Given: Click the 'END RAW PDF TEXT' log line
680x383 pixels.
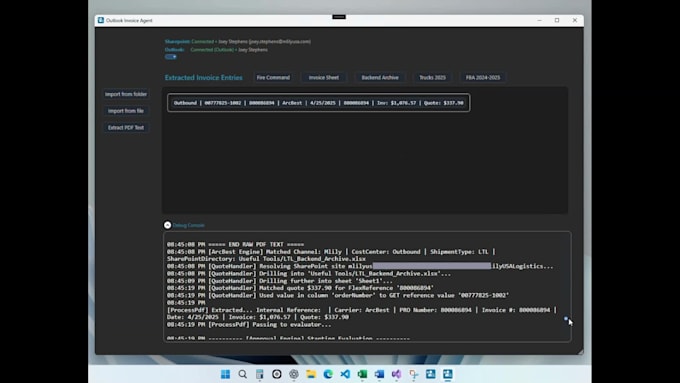Looking at the screenshot, I should click(235, 245).
